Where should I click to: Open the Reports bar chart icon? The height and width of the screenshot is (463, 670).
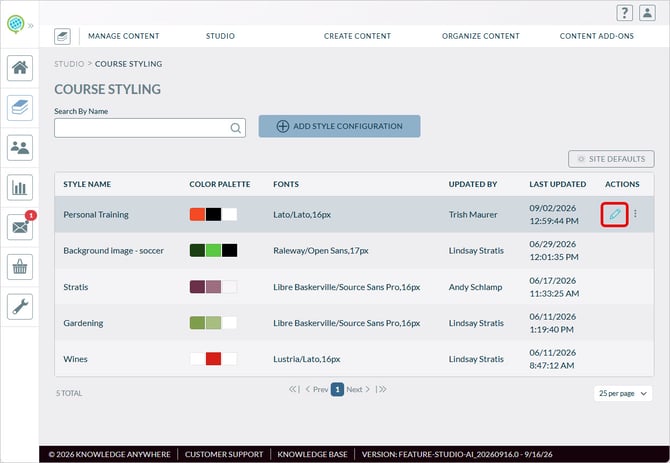tap(20, 188)
